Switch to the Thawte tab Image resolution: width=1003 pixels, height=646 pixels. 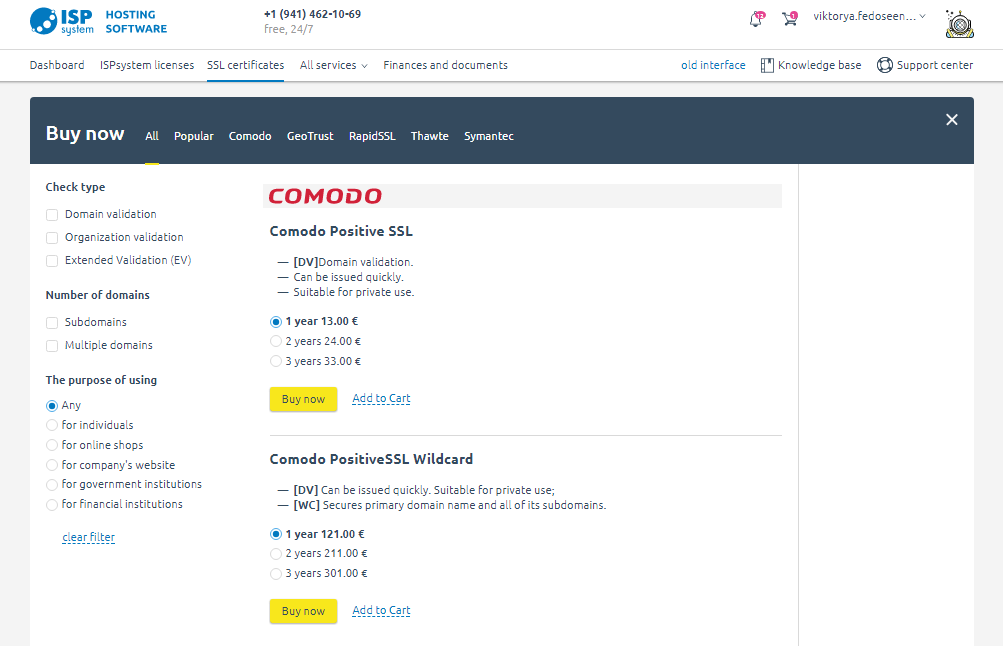[430, 136]
